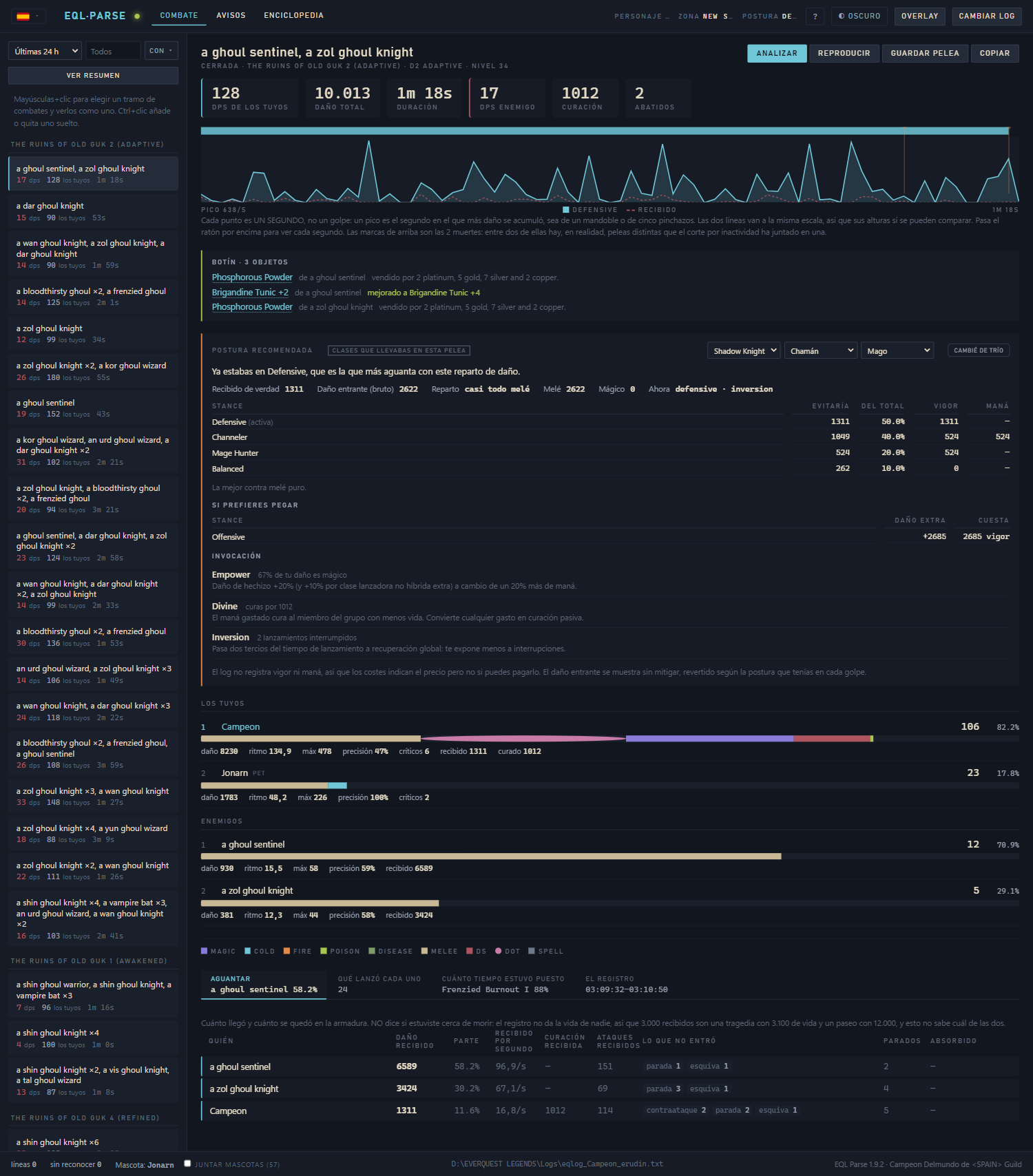
Task: Open the EL REGISTRO tab
Action: (626, 984)
